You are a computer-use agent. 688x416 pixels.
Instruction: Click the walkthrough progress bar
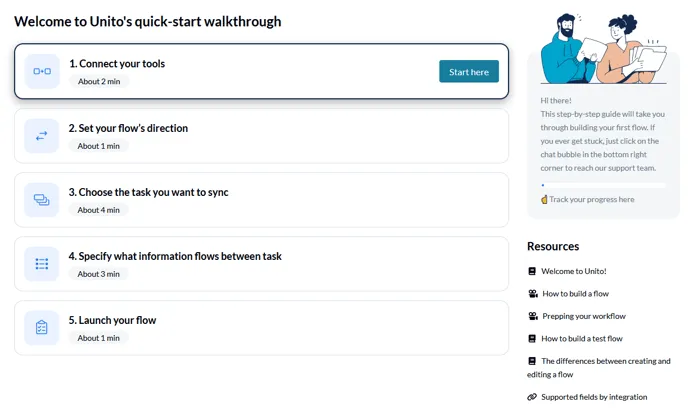click(602, 185)
